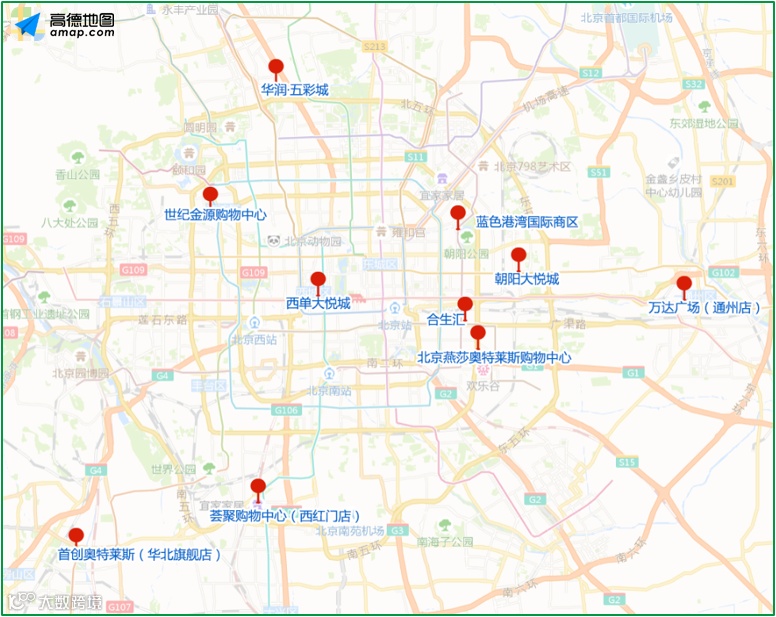Click the temple icon beside 雍和宫
Screen dimensions: 776x617
tap(381, 231)
